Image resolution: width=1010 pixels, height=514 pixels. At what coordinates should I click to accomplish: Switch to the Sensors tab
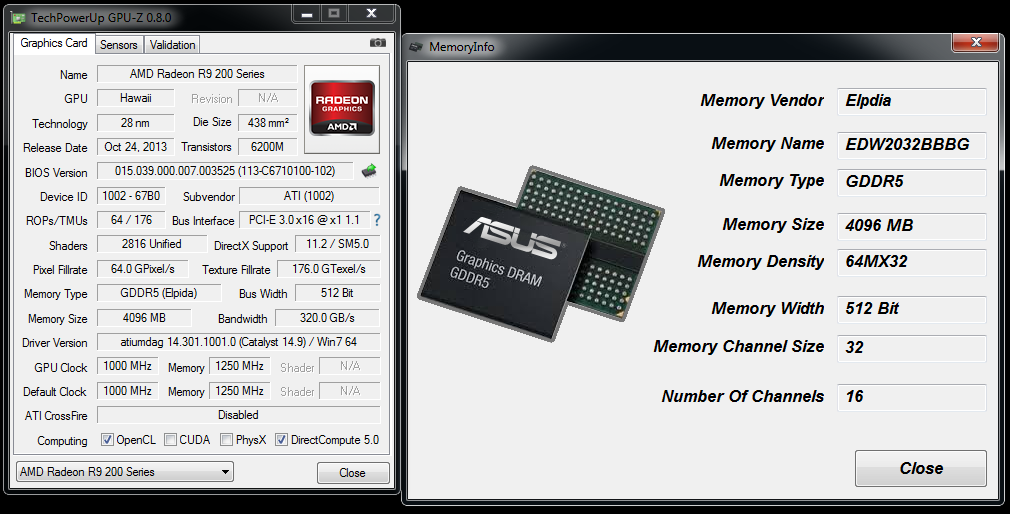(119, 44)
